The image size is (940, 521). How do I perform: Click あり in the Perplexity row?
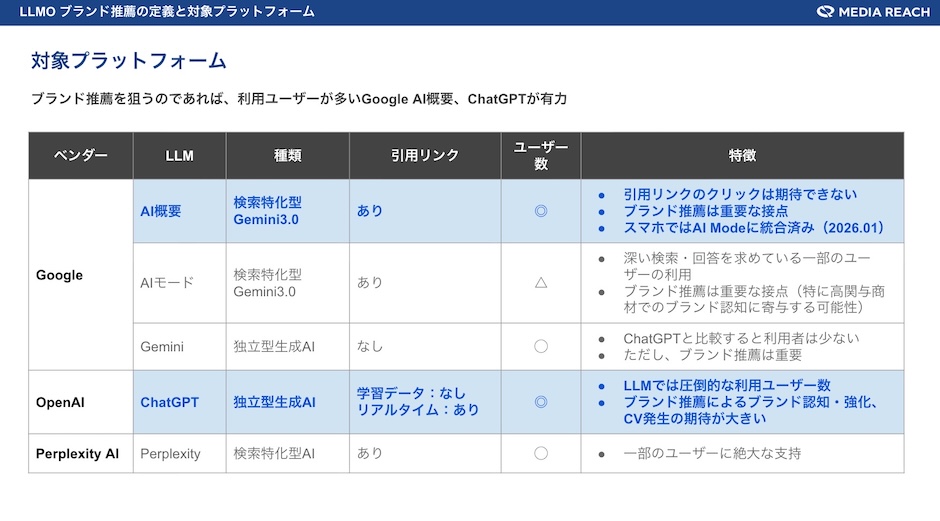tap(369, 453)
